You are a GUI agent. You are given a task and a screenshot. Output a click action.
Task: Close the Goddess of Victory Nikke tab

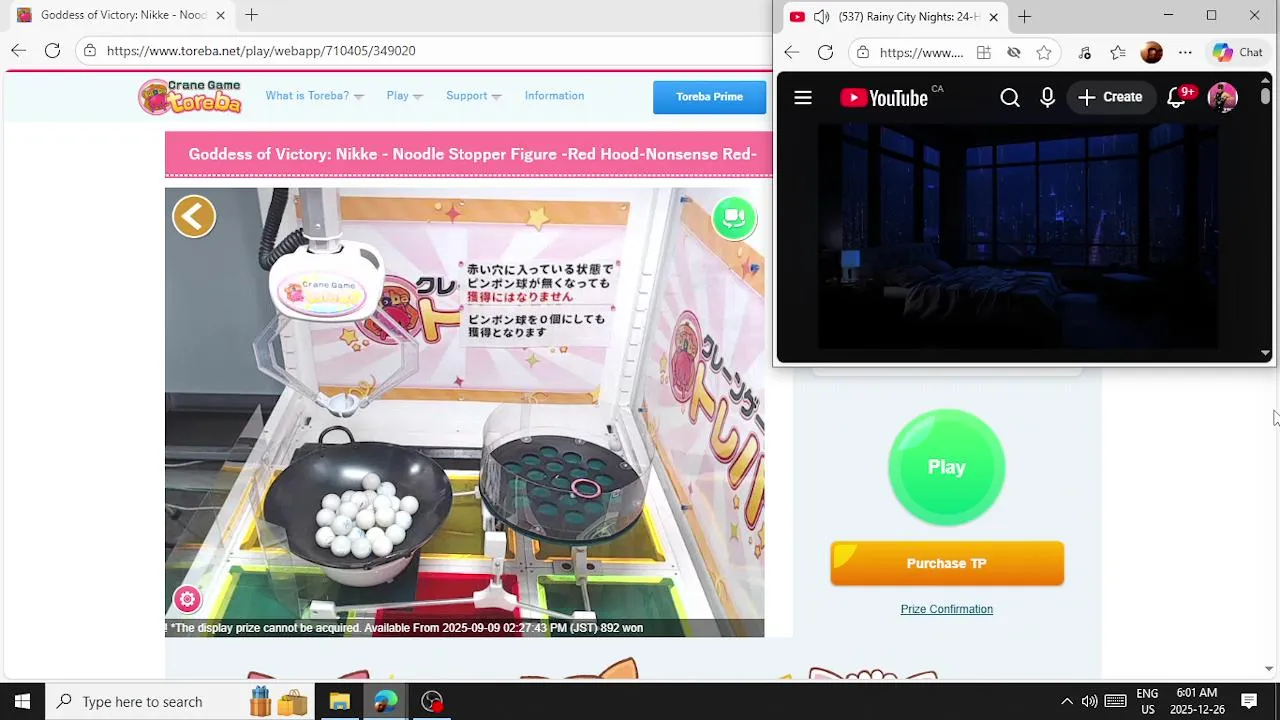(x=220, y=15)
